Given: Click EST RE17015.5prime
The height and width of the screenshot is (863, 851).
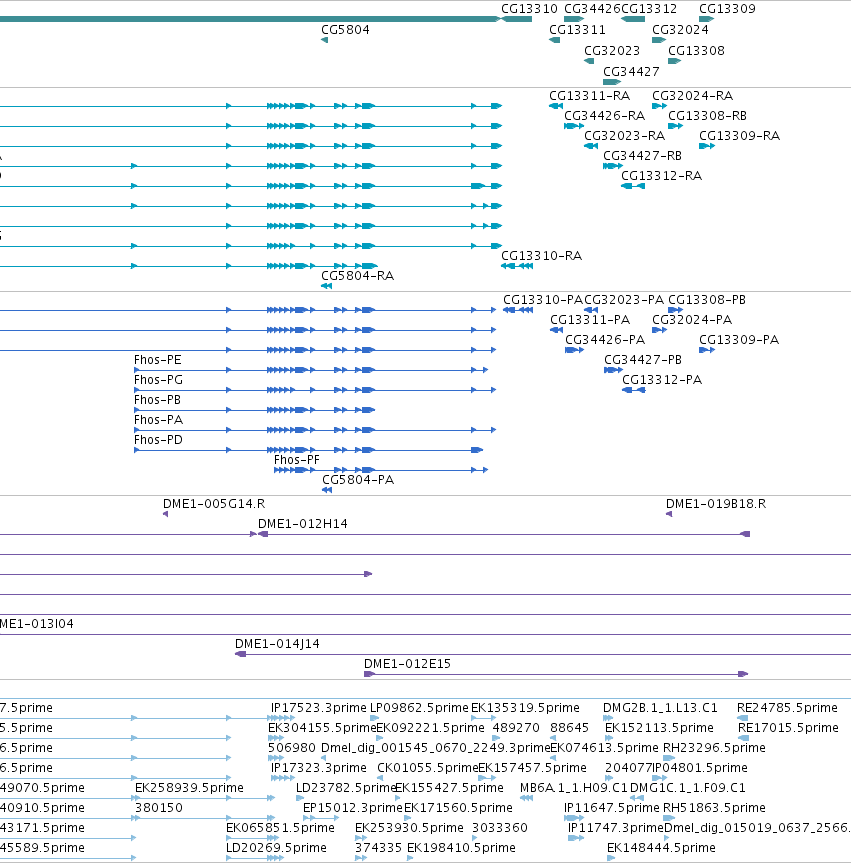Looking at the screenshot, I should (x=788, y=728).
